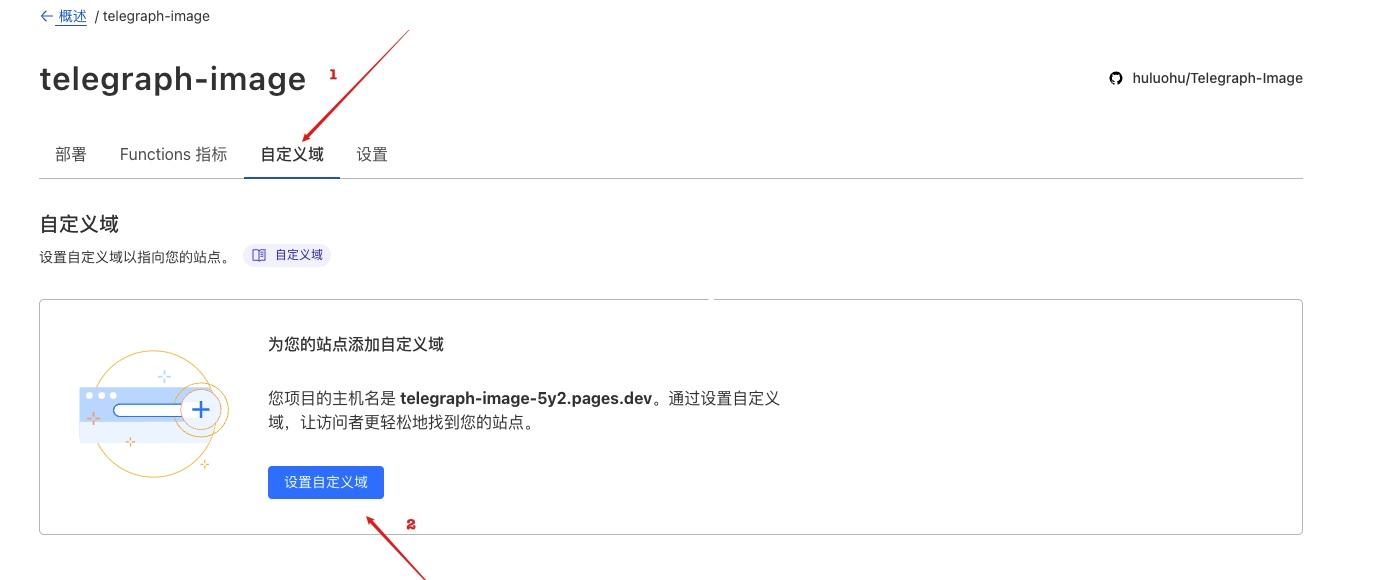Viewport: 1380px width, 580px height.
Task: Click the red annotation number 2
Action: tap(410, 524)
